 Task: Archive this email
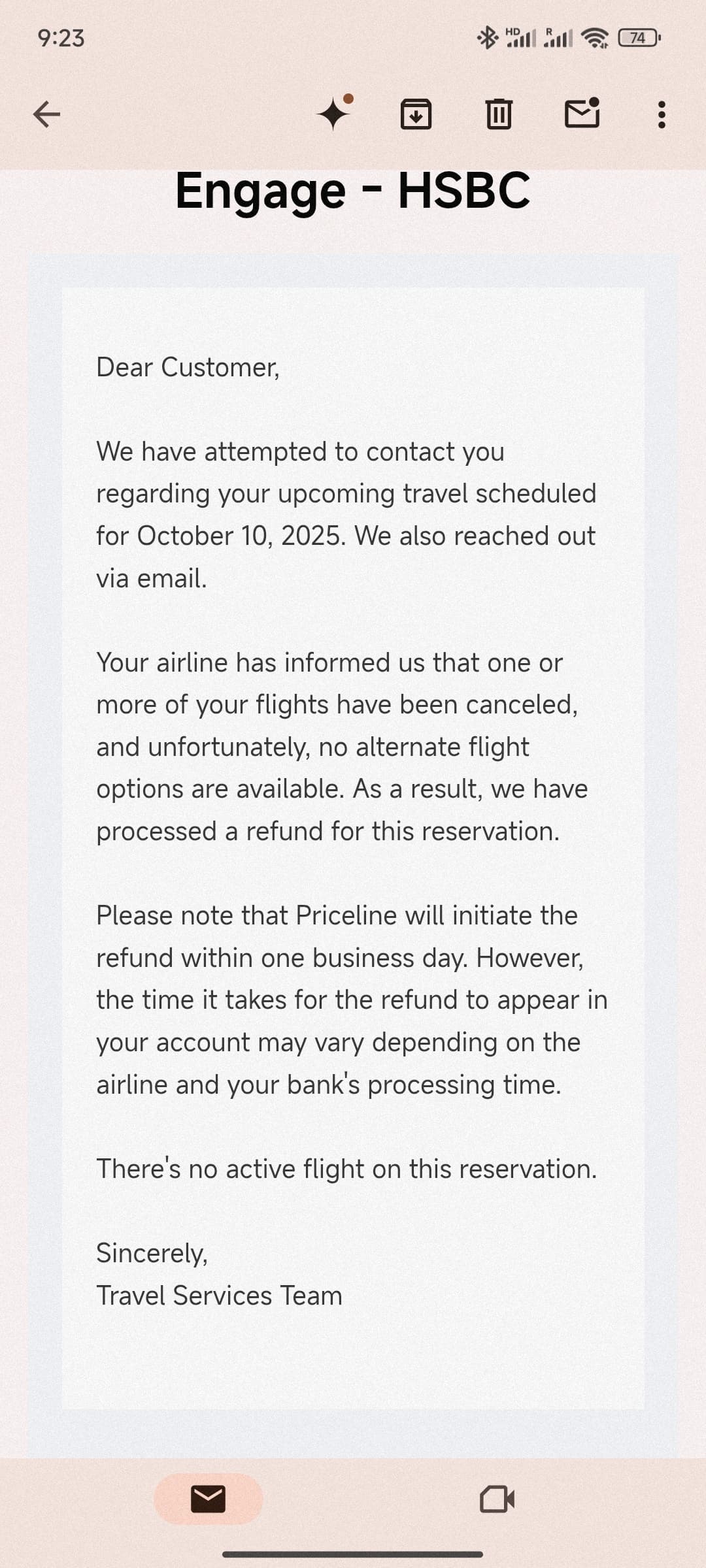(416, 114)
